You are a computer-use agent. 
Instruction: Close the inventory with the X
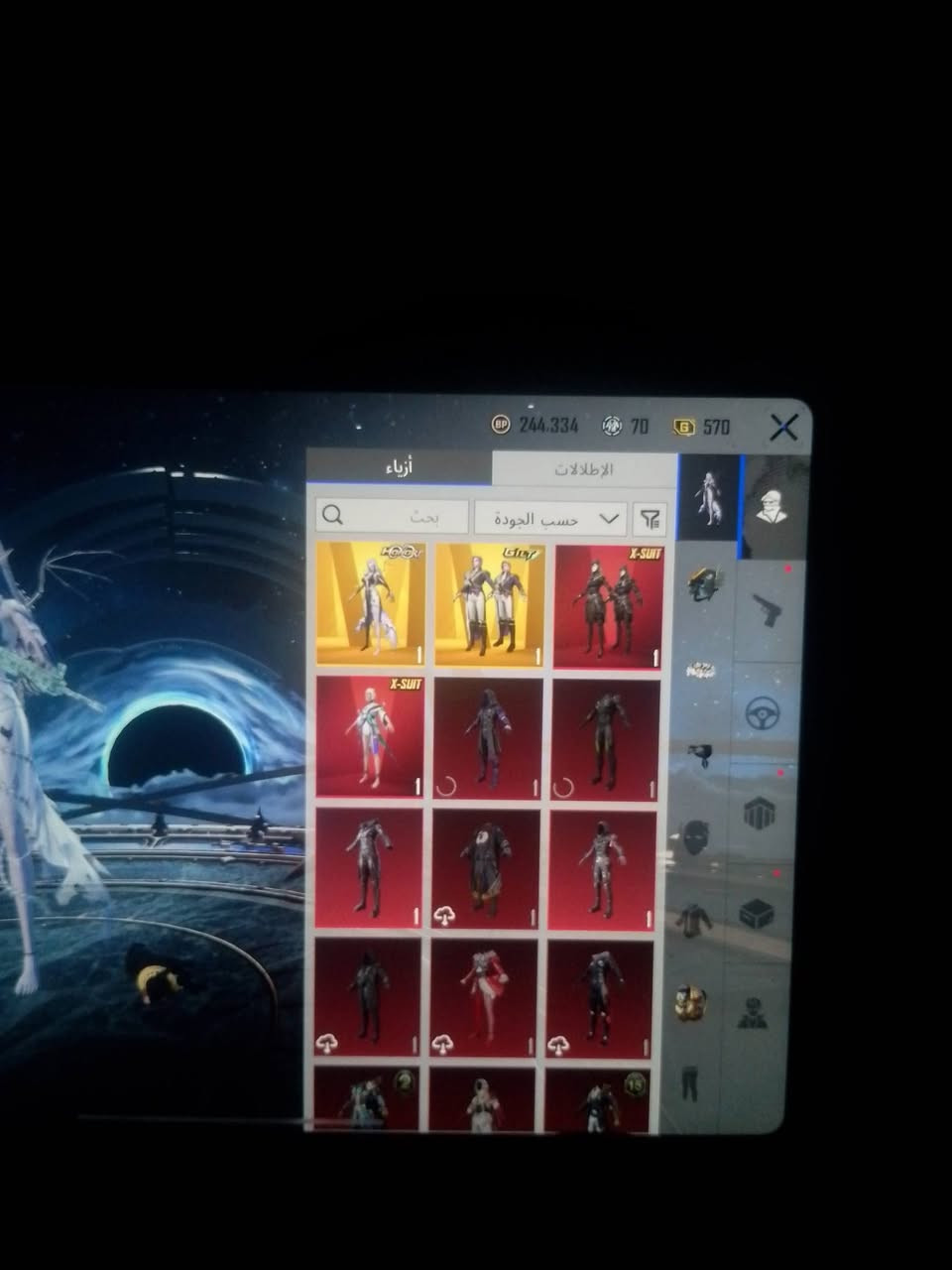tap(783, 428)
